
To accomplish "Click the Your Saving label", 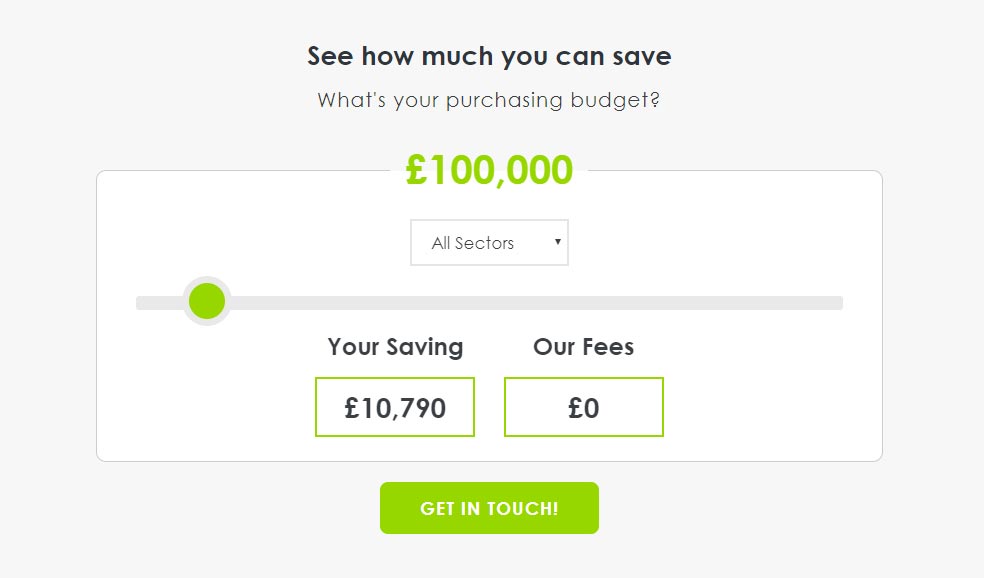I will pyautogui.click(x=395, y=347).
